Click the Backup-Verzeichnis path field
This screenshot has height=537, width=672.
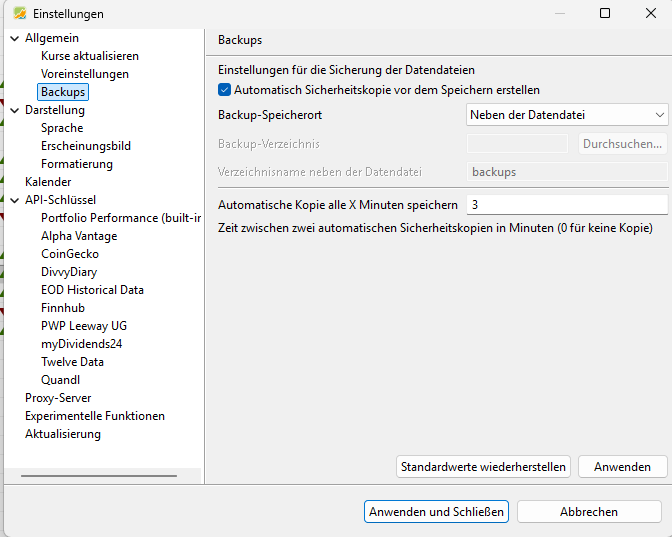click(517, 144)
